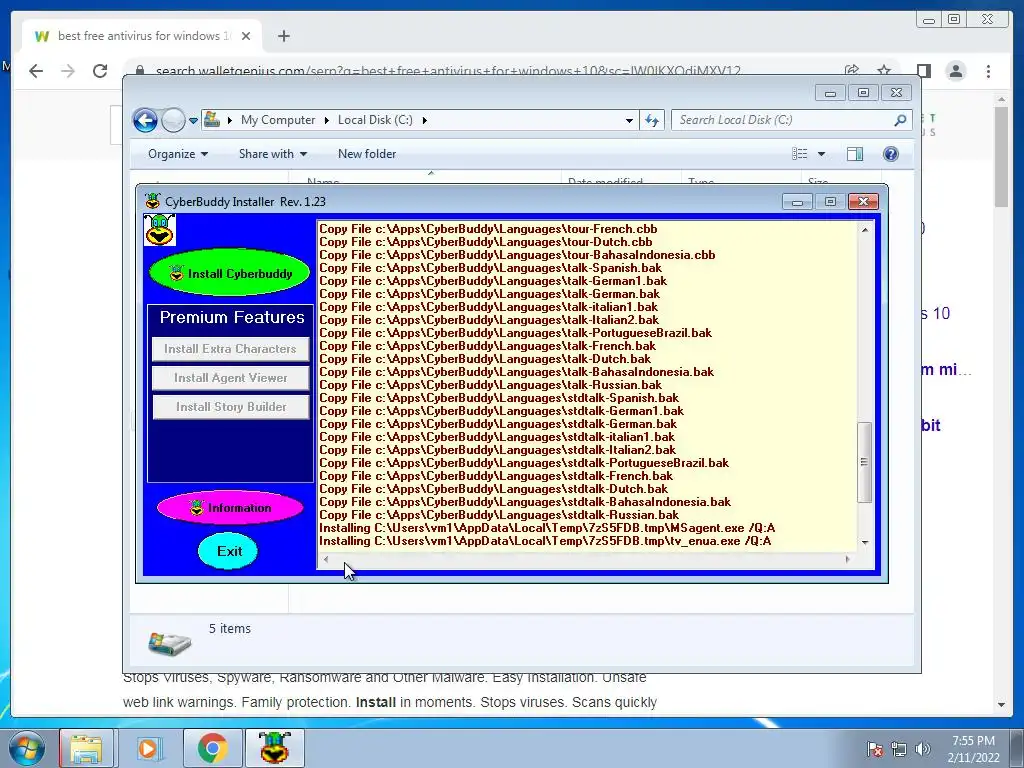The height and width of the screenshot is (768, 1024).
Task: Select Local Disk (C:) breadcrumb
Action: coord(375,120)
